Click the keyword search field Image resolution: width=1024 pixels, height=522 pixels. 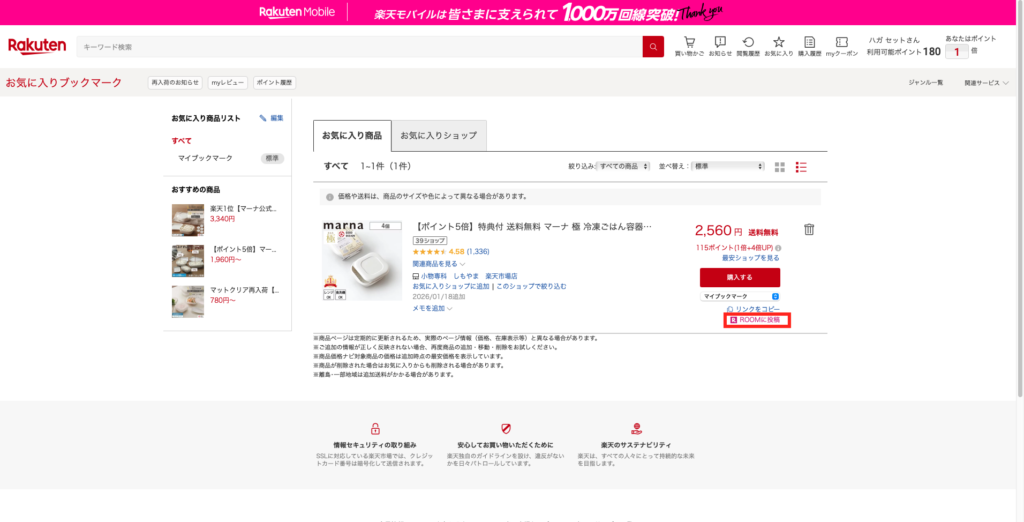coord(359,47)
